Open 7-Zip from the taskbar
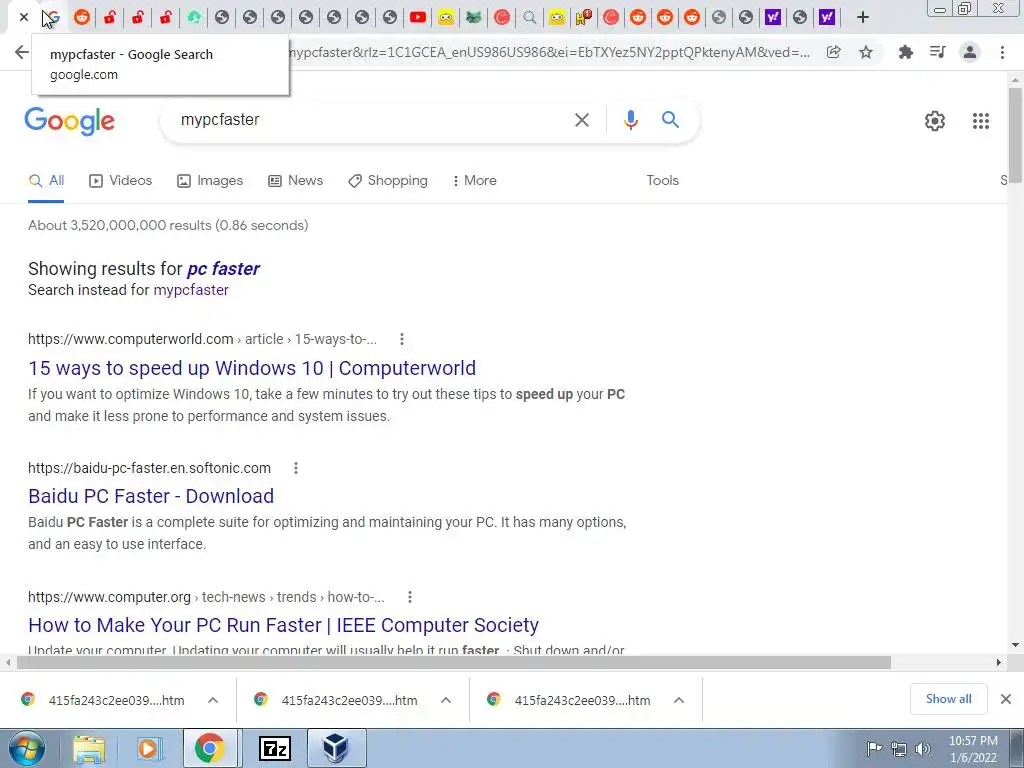The image size is (1024, 768). point(275,748)
